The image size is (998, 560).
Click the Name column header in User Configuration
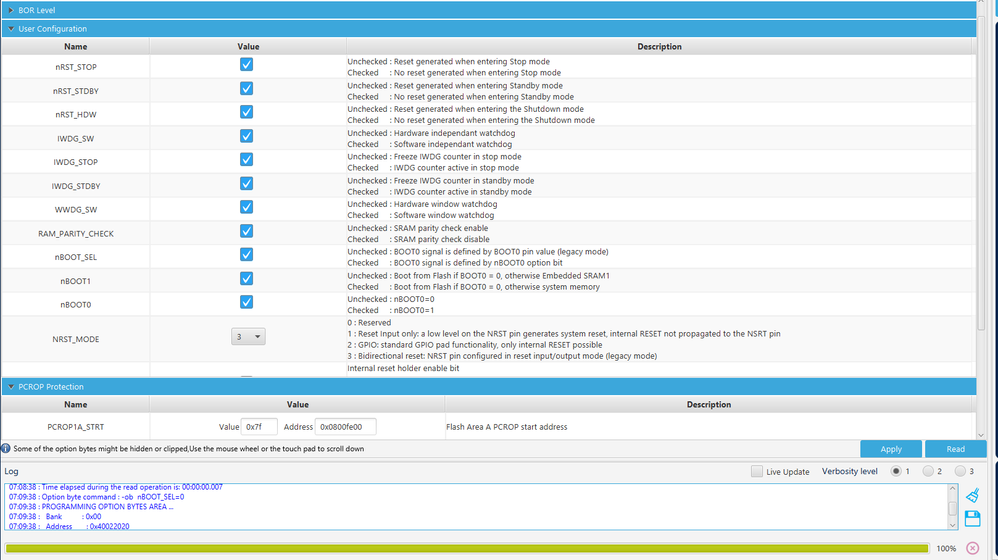point(76,46)
